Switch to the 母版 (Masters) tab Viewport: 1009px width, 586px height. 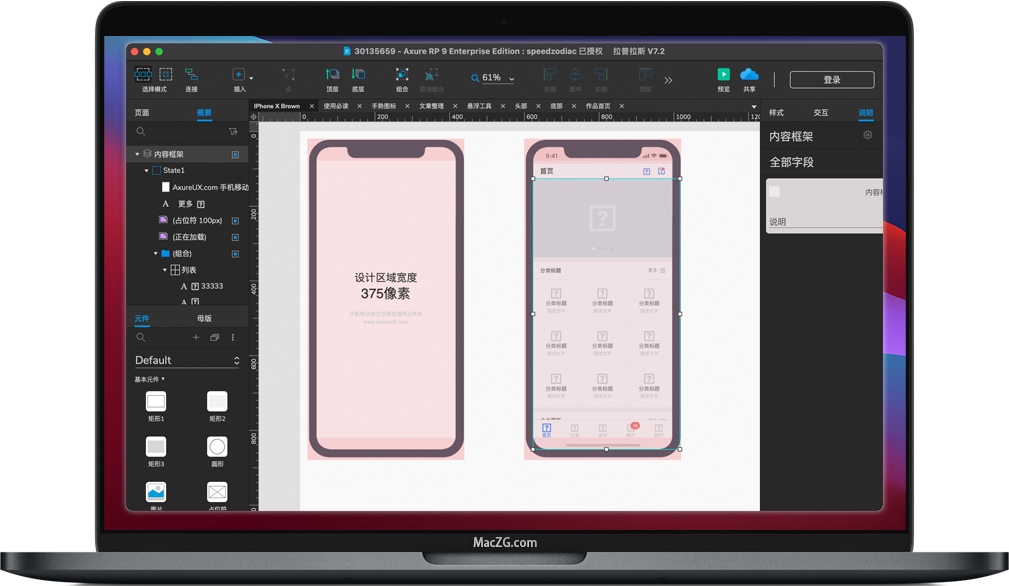point(204,319)
